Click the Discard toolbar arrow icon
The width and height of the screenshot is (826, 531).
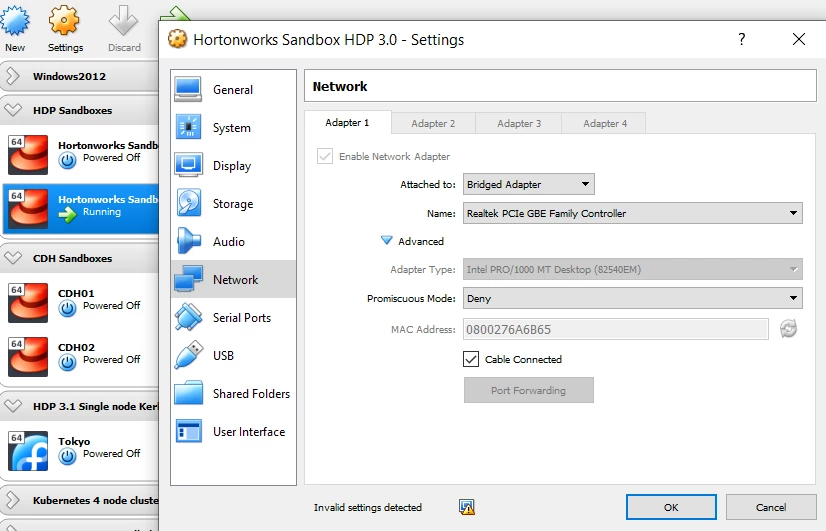[123, 21]
